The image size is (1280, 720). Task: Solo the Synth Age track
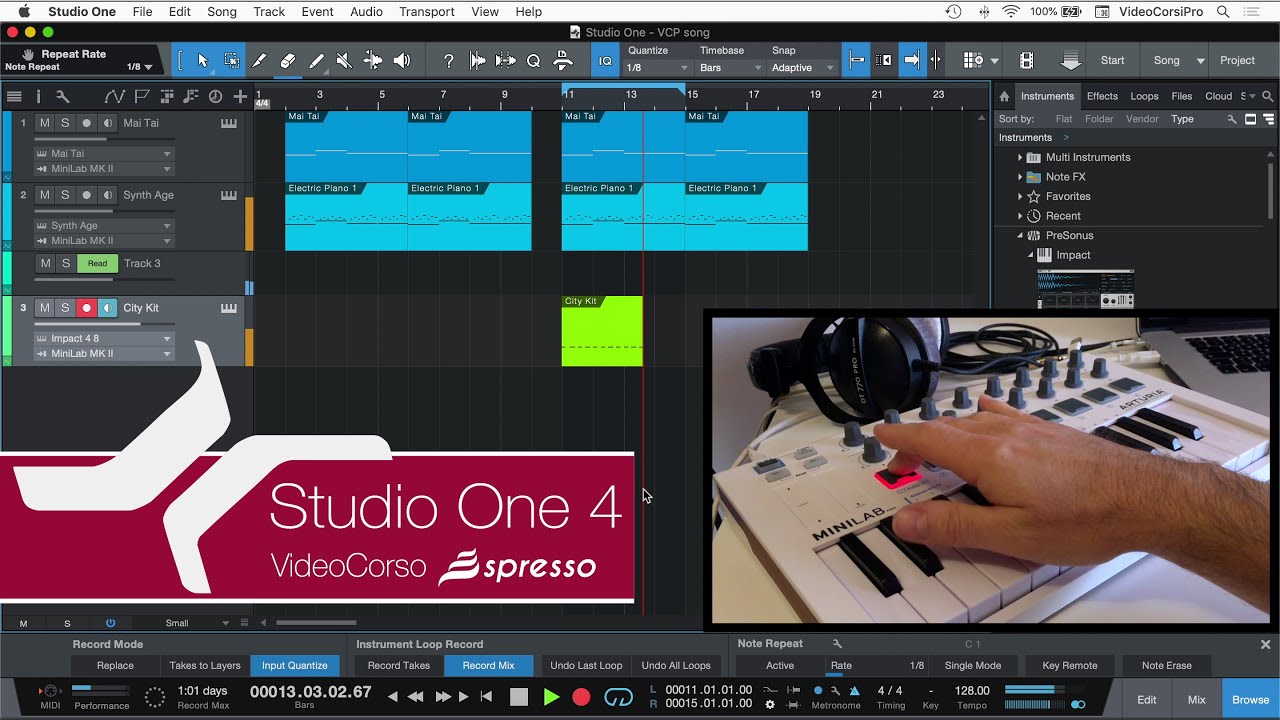click(x=65, y=195)
